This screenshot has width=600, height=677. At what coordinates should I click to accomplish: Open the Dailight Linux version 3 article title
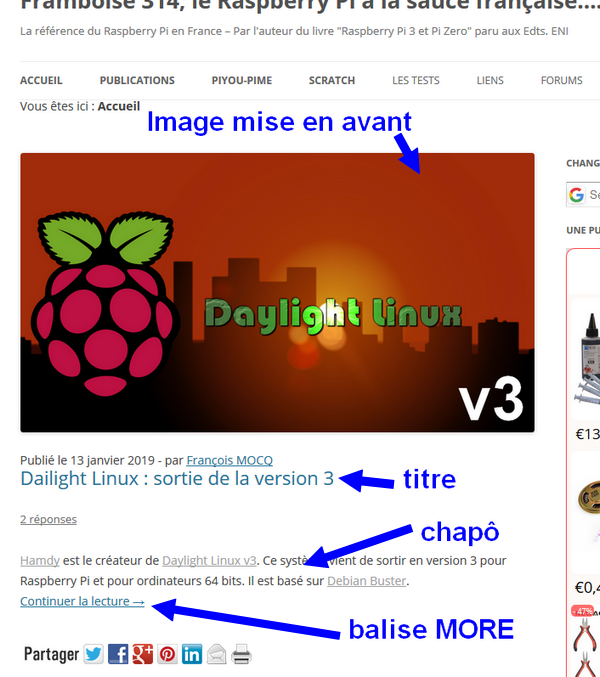177,478
